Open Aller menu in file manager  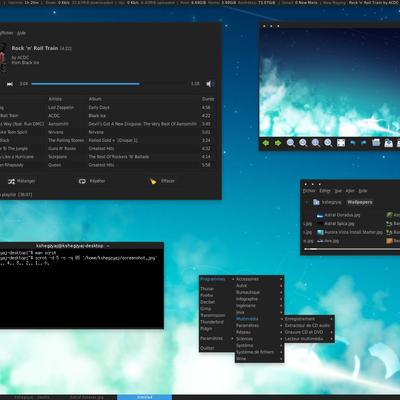[350, 191]
